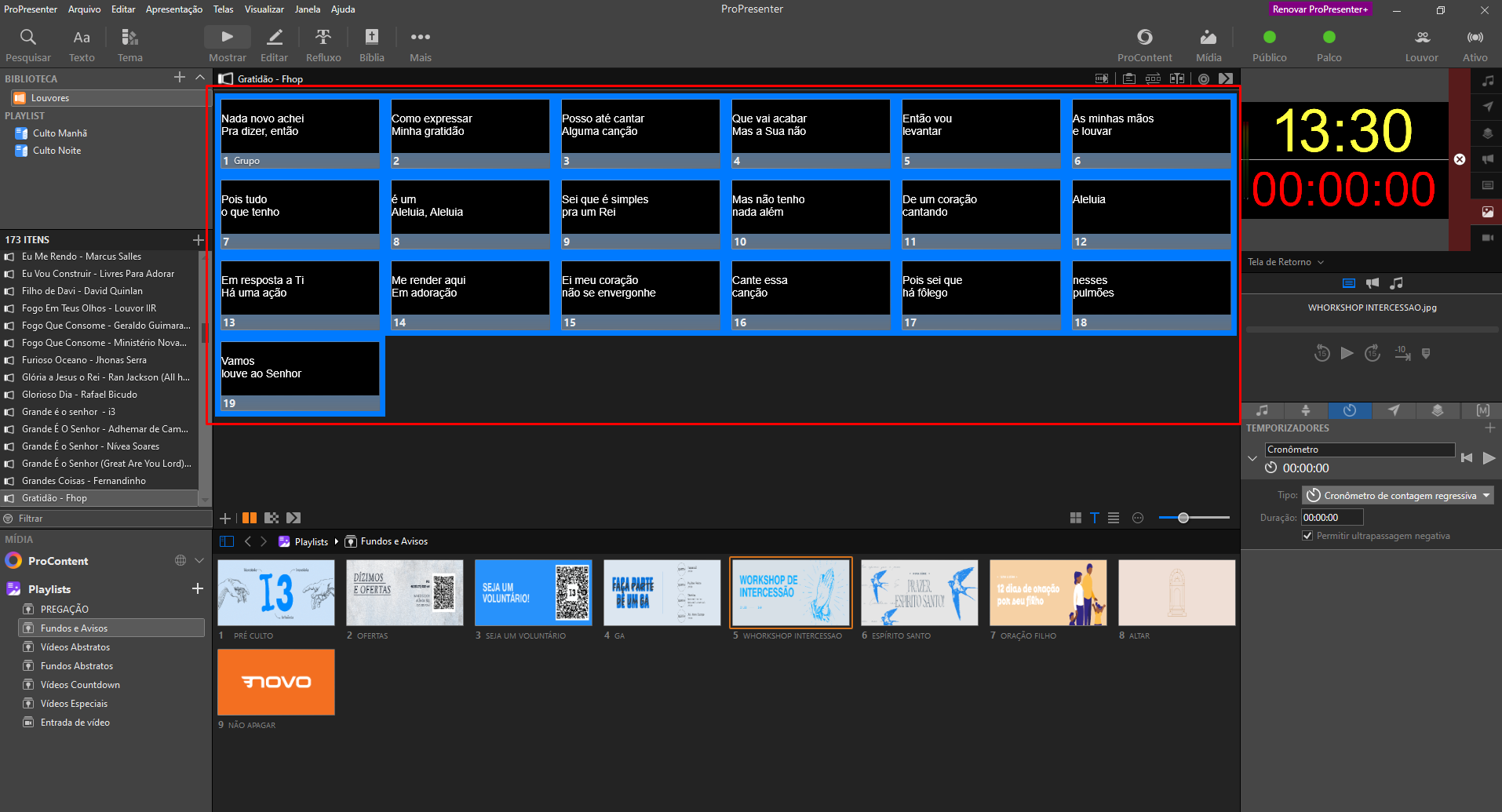Image resolution: width=1502 pixels, height=812 pixels.
Task: Select song Furioso Oceano - Jhonas Serra
Action: point(84,360)
